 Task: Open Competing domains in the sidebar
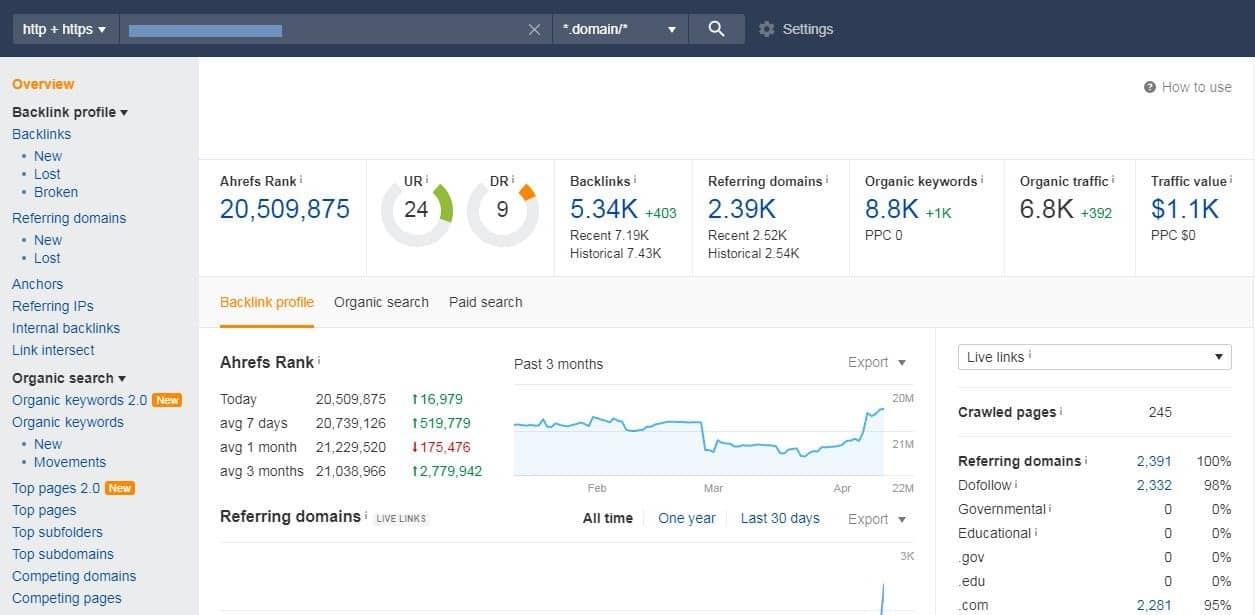click(74, 576)
